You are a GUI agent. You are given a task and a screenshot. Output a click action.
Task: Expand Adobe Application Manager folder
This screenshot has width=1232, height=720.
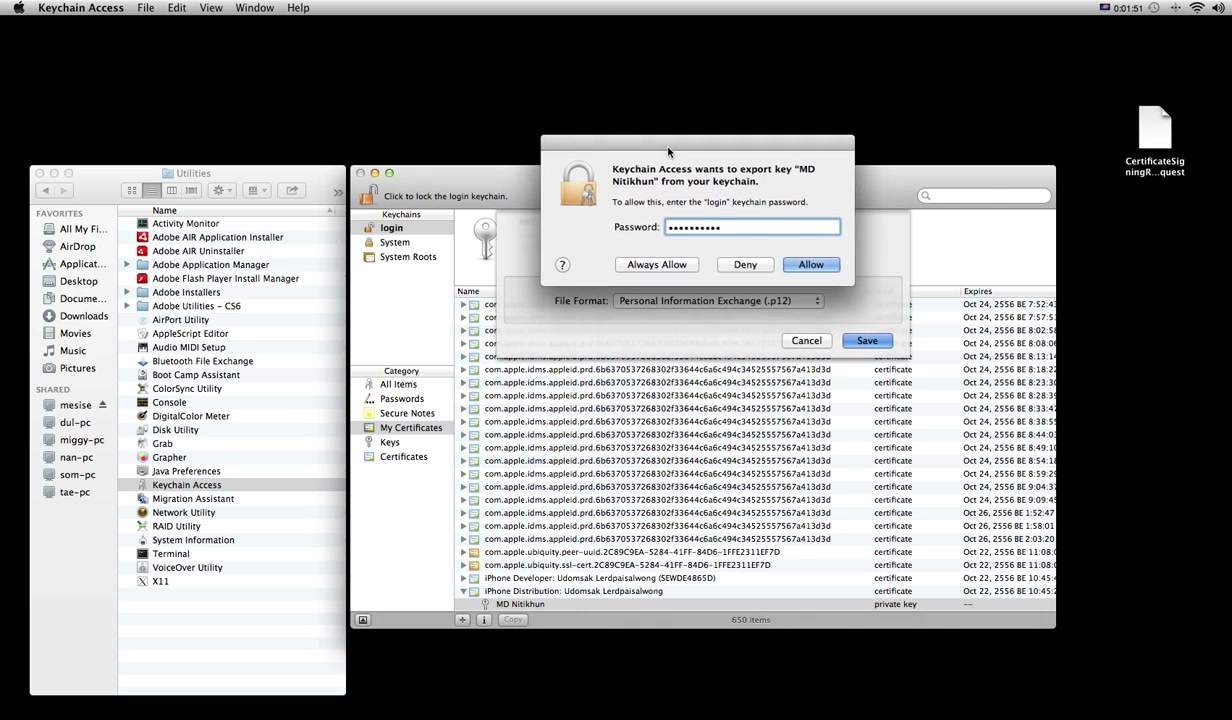click(127, 265)
